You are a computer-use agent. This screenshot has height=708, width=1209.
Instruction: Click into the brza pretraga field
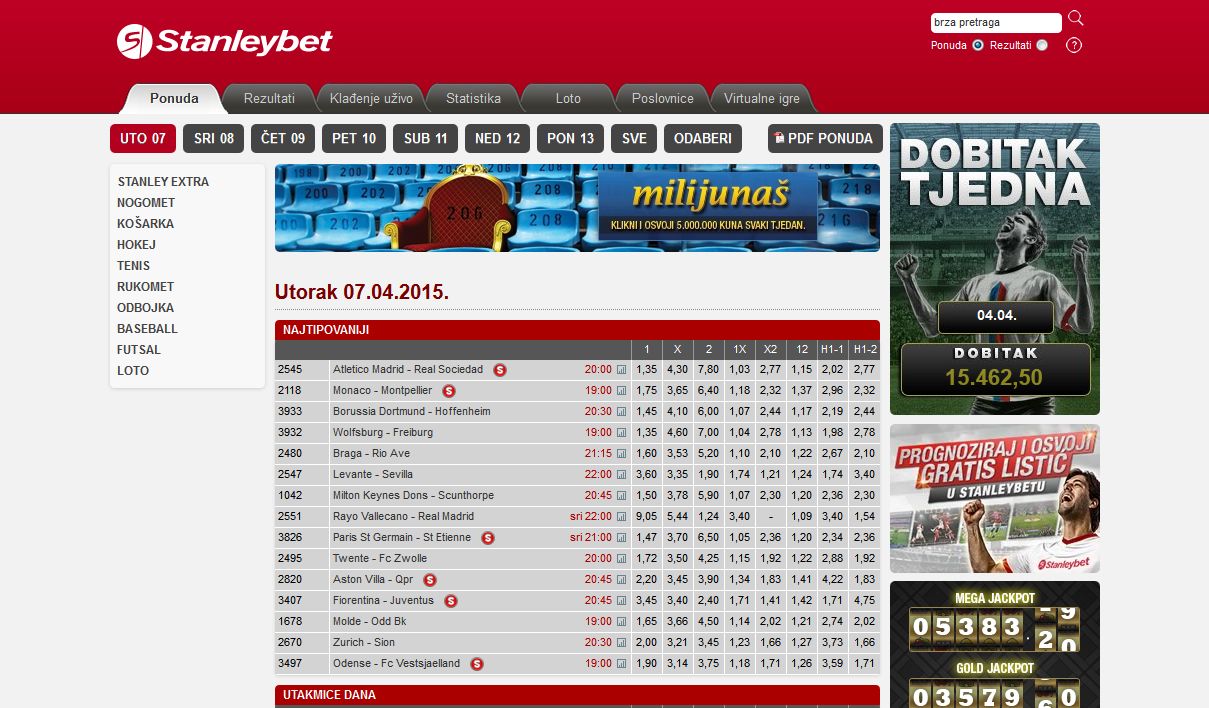click(x=994, y=22)
